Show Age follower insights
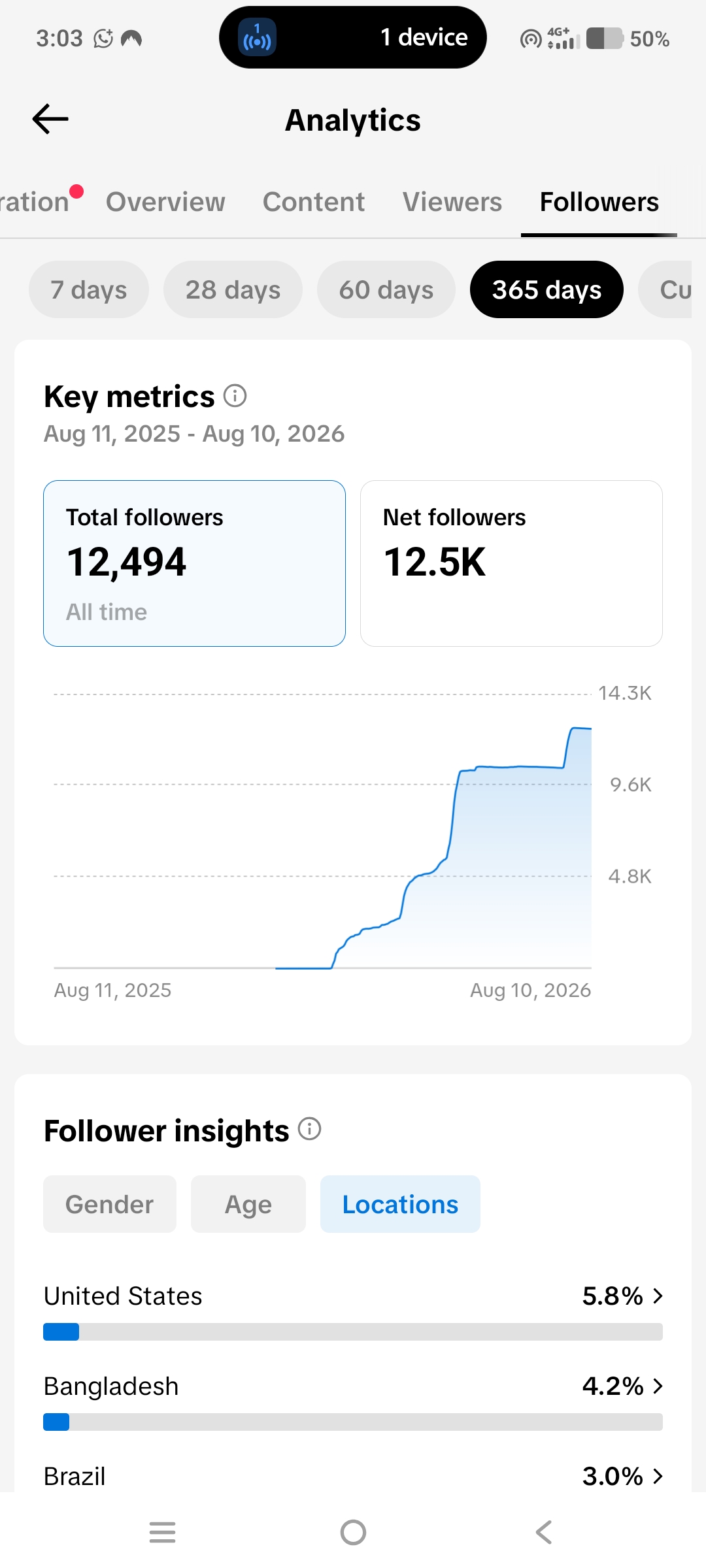This screenshot has height=1568, width=706. click(248, 1204)
